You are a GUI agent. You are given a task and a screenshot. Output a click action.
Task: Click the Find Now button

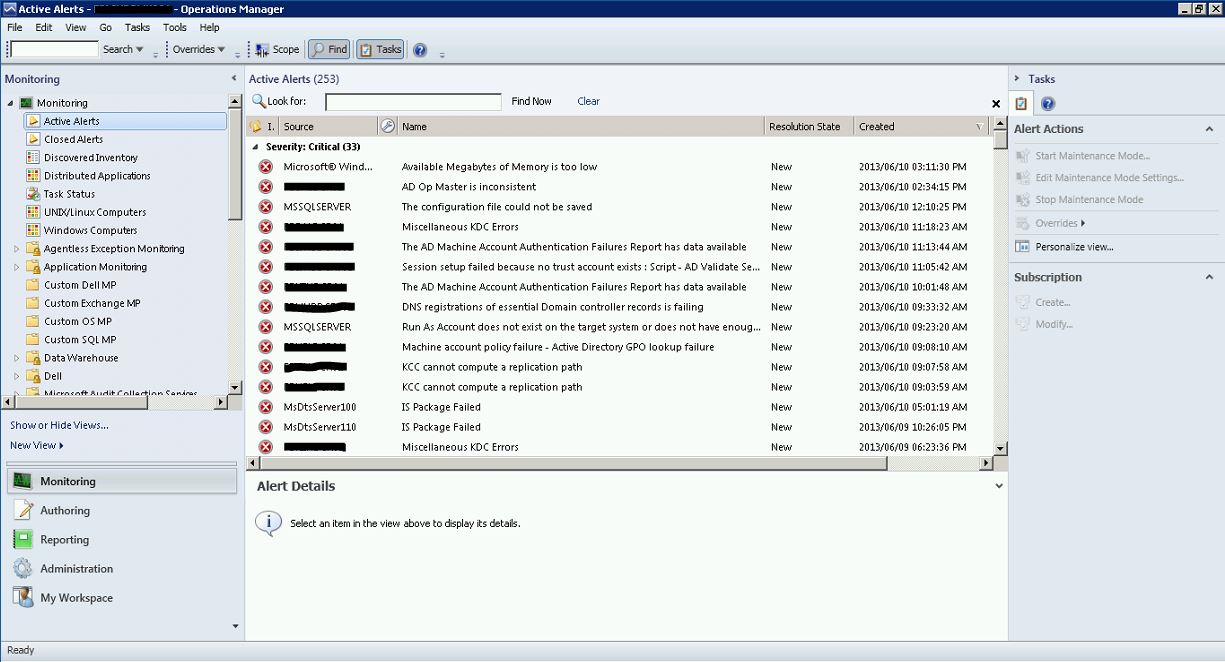531,101
